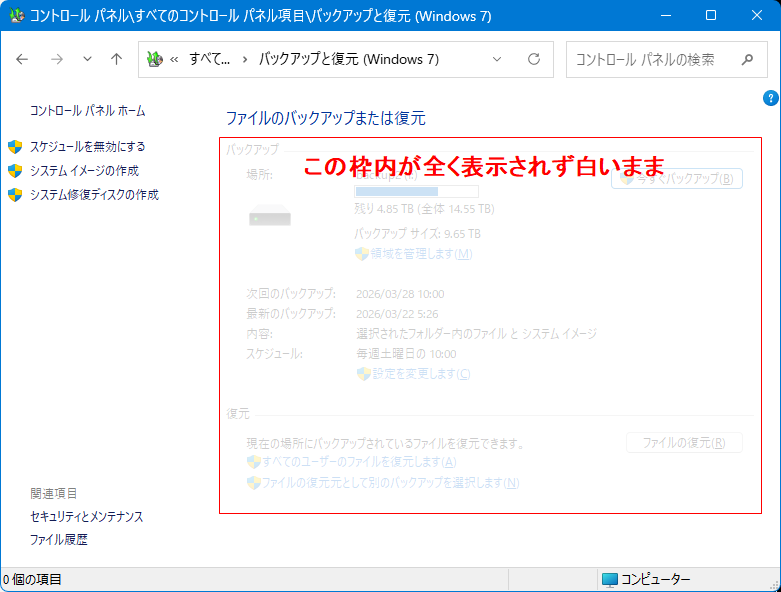Click the forward navigation arrow
This screenshot has height=592, width=781.
tap(57, 59)
